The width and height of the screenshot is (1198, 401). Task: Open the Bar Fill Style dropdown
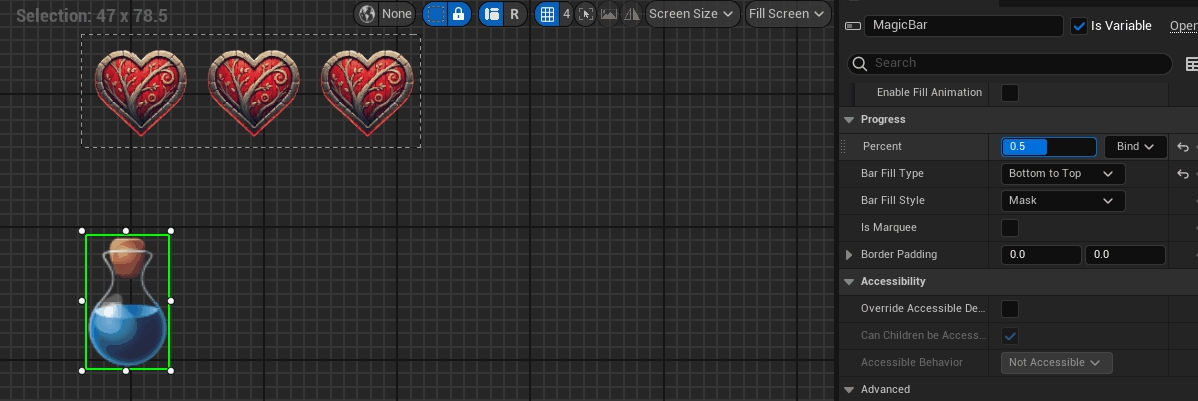pos(1062,201)
